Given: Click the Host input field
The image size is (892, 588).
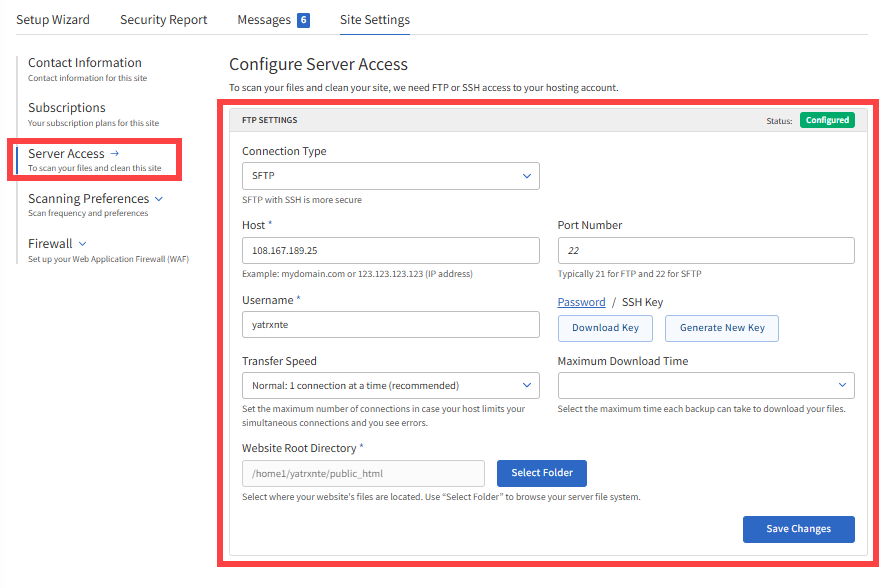Looking at the screenshot, I should click(x=390, y=250).
